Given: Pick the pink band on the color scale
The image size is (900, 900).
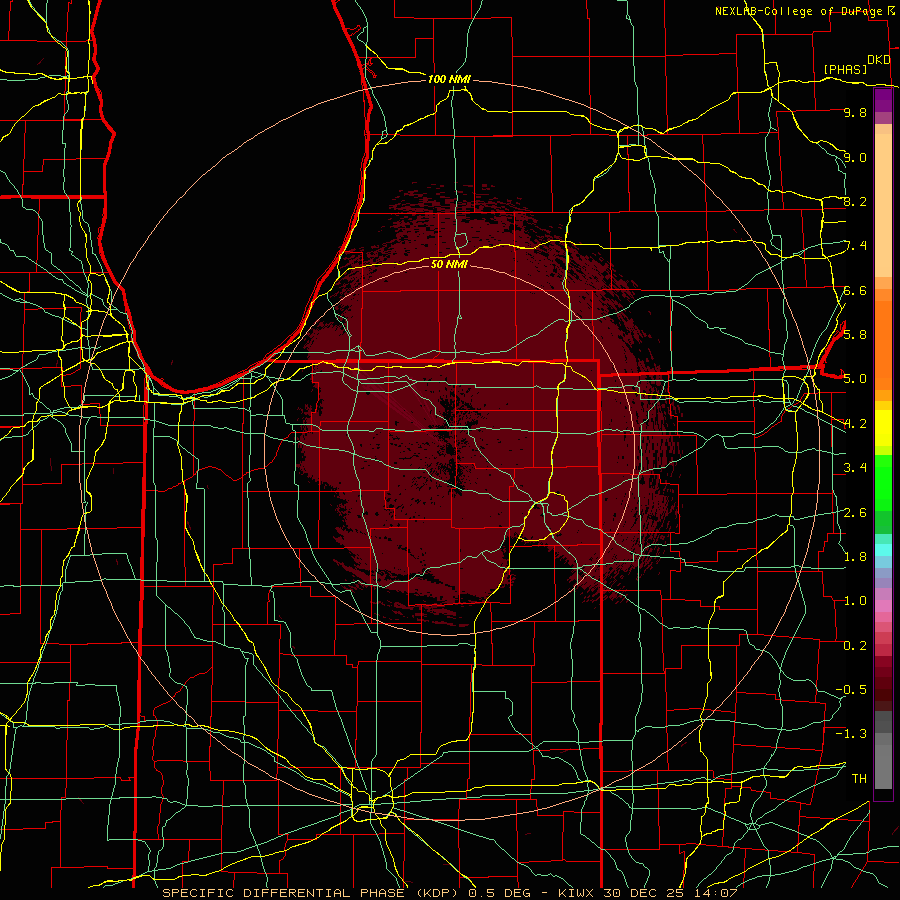Looking at the screenshot, I should pyautogui.click(x=883, y=606).
